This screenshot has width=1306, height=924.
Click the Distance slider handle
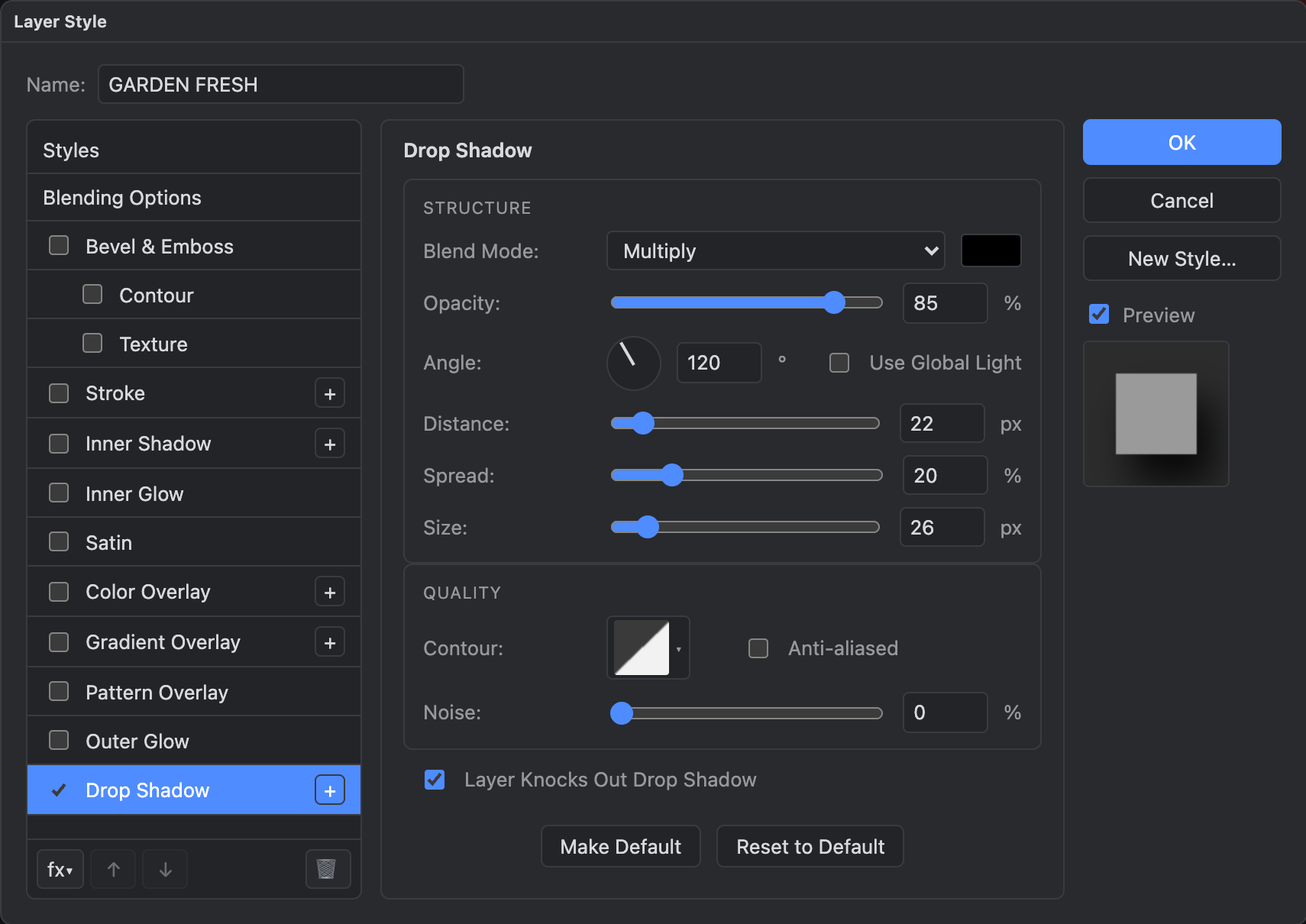(643, 423)
